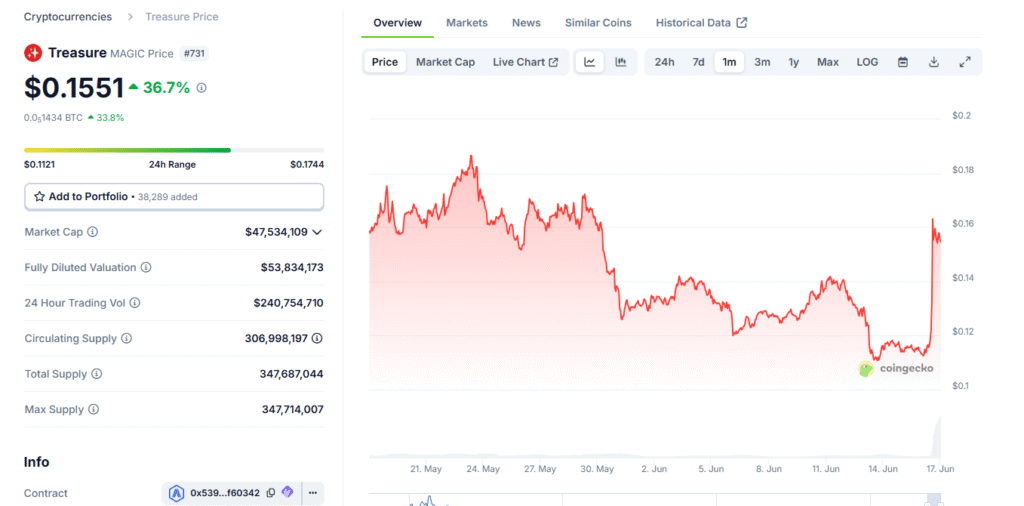
Task: Click contract address 0x539...f60342
Action: click(x=225, y=493)
